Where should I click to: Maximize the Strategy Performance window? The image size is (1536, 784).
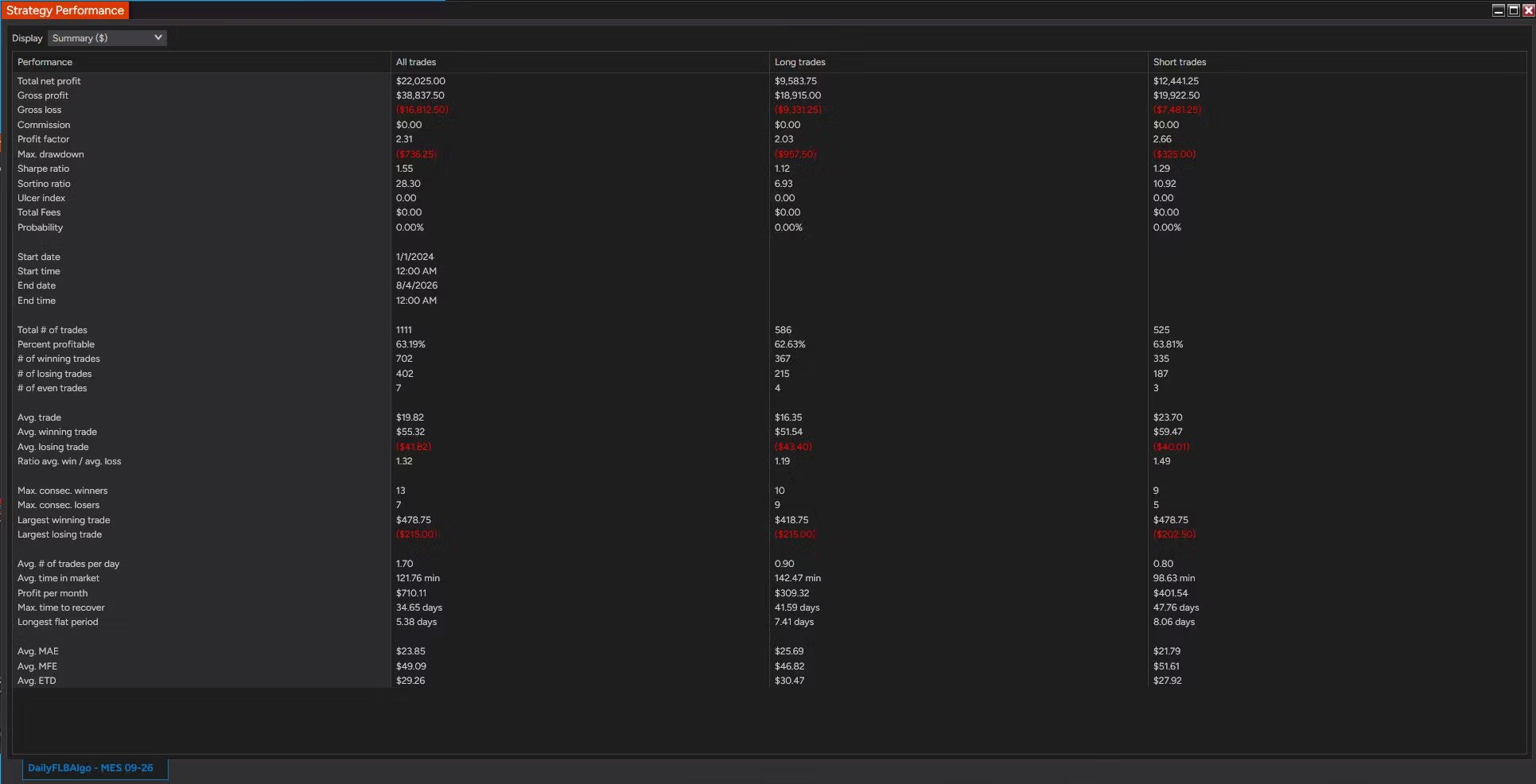[x=1514, y=10]
